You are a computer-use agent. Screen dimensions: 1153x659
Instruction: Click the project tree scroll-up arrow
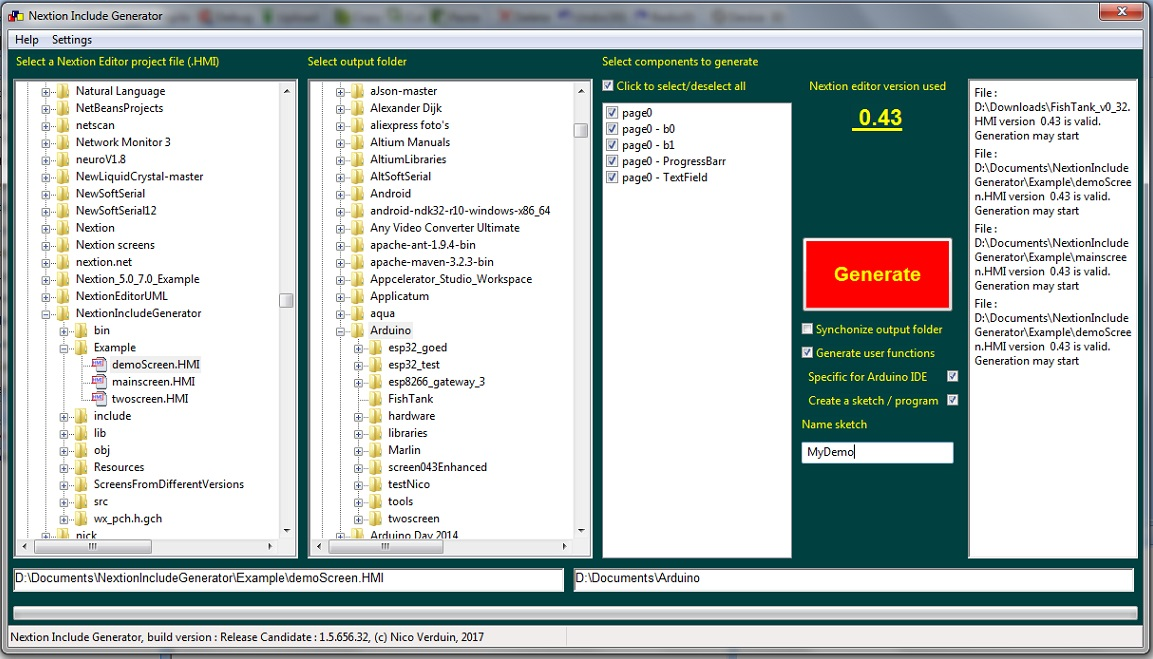pos(286,91)
